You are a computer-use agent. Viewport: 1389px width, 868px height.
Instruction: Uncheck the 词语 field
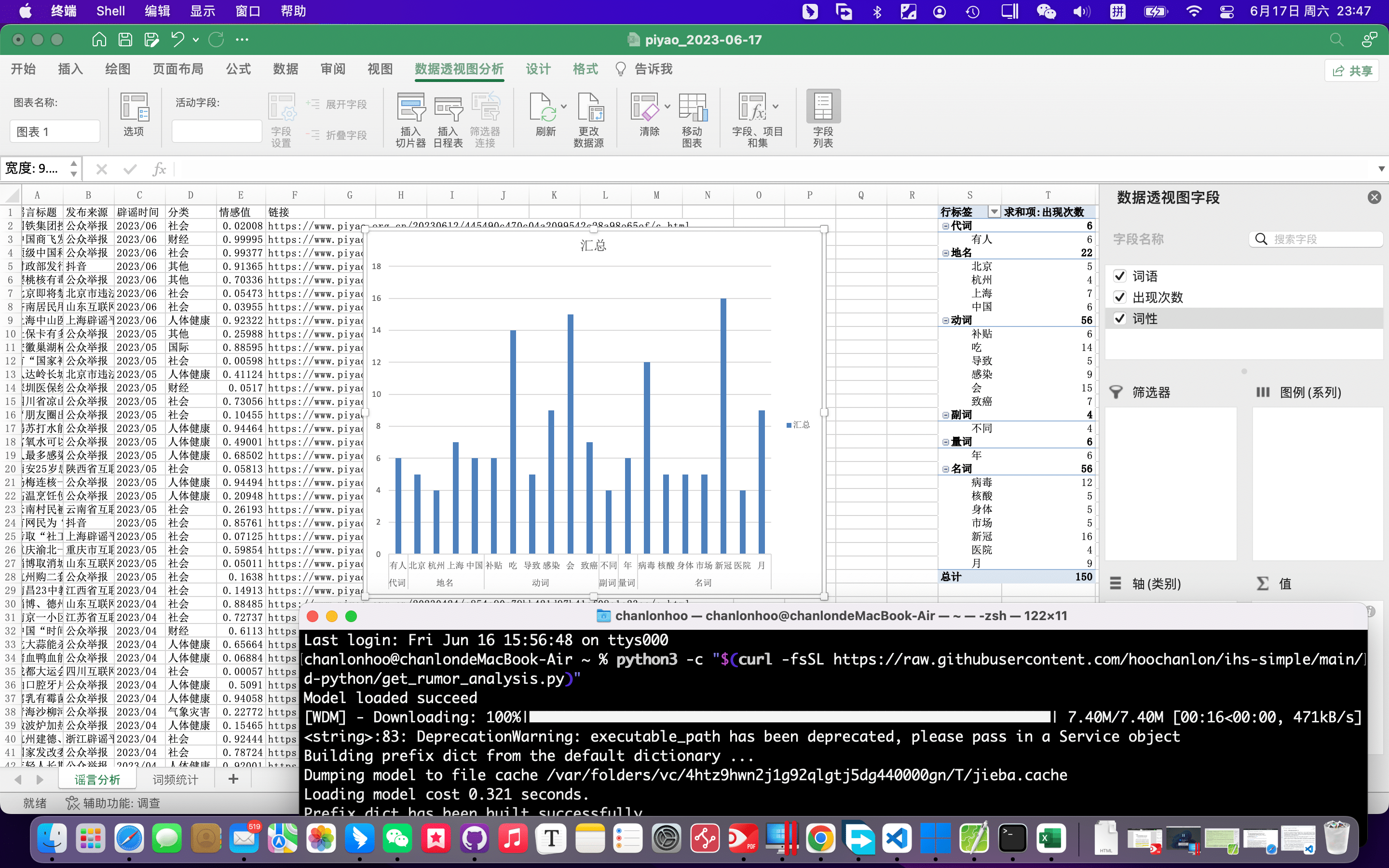coord(1120,276)
